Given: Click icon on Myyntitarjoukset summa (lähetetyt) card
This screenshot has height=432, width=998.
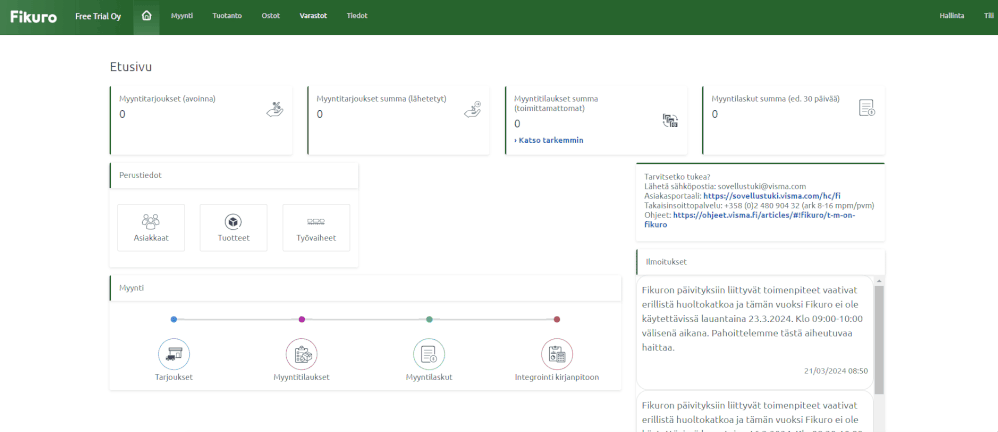Looking at the screenshot, I should [x=472, y=109].
